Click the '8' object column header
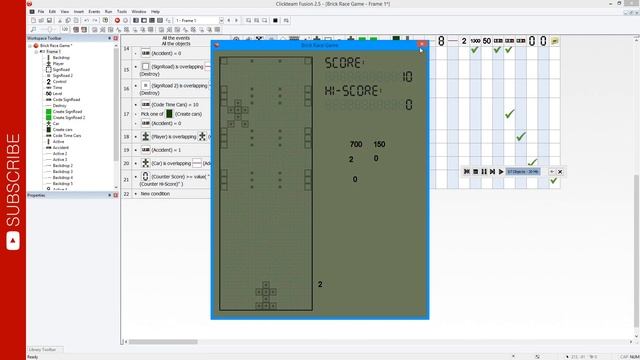 pos(441,41)
